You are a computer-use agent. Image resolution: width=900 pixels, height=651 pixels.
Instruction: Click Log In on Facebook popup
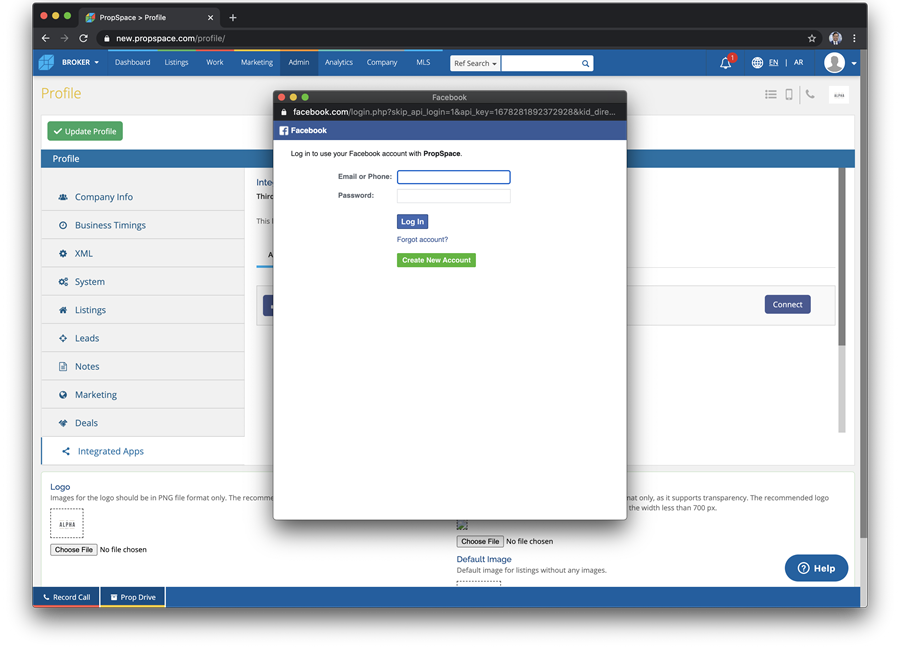(412, 222)
